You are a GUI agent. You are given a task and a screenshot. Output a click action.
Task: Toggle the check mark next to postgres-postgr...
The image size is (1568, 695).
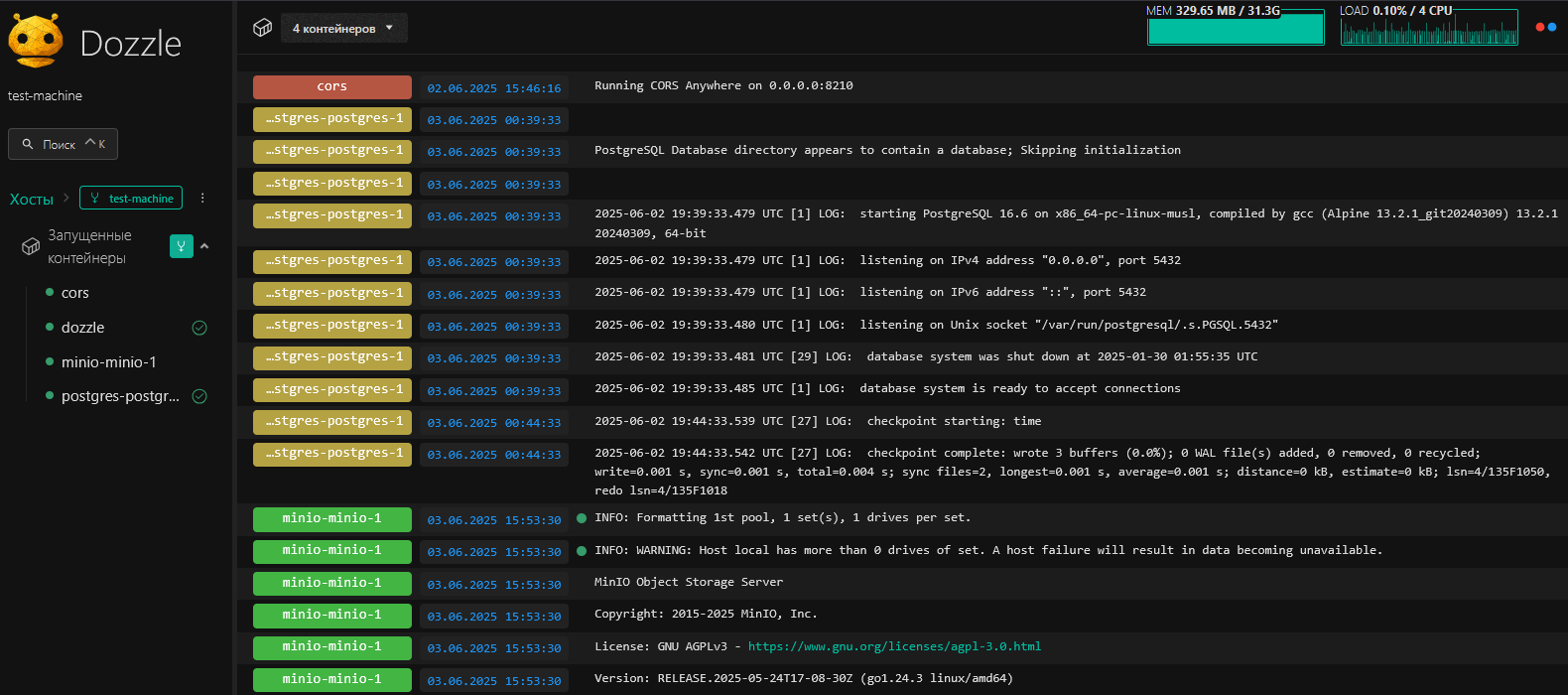199,396
